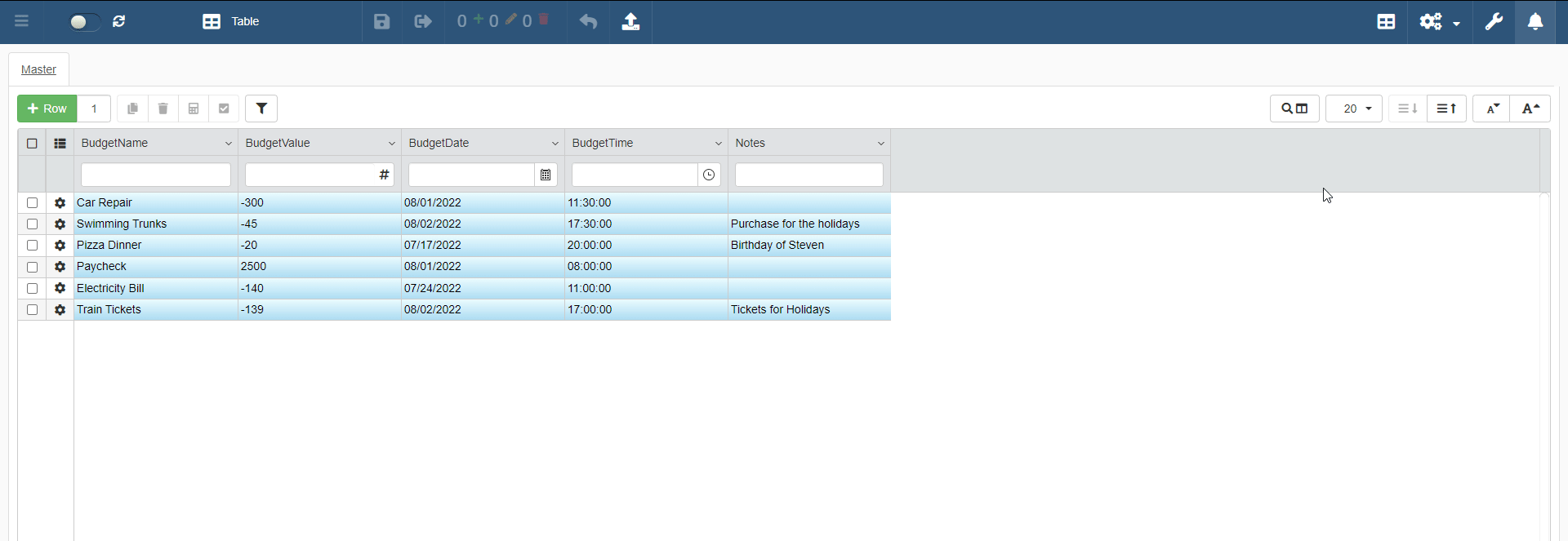
Task: Select the Train Tickets row checkbox
Action: (x=33, y=310)
